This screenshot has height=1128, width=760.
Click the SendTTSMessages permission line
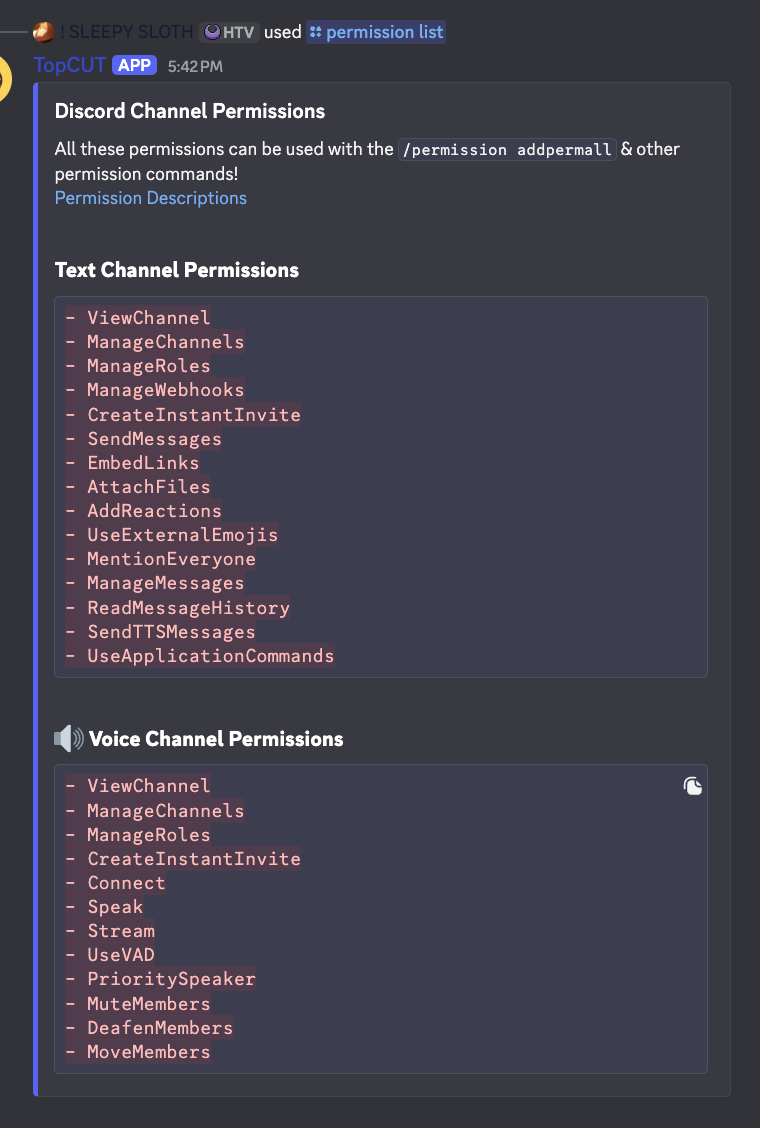click(160, 632)
